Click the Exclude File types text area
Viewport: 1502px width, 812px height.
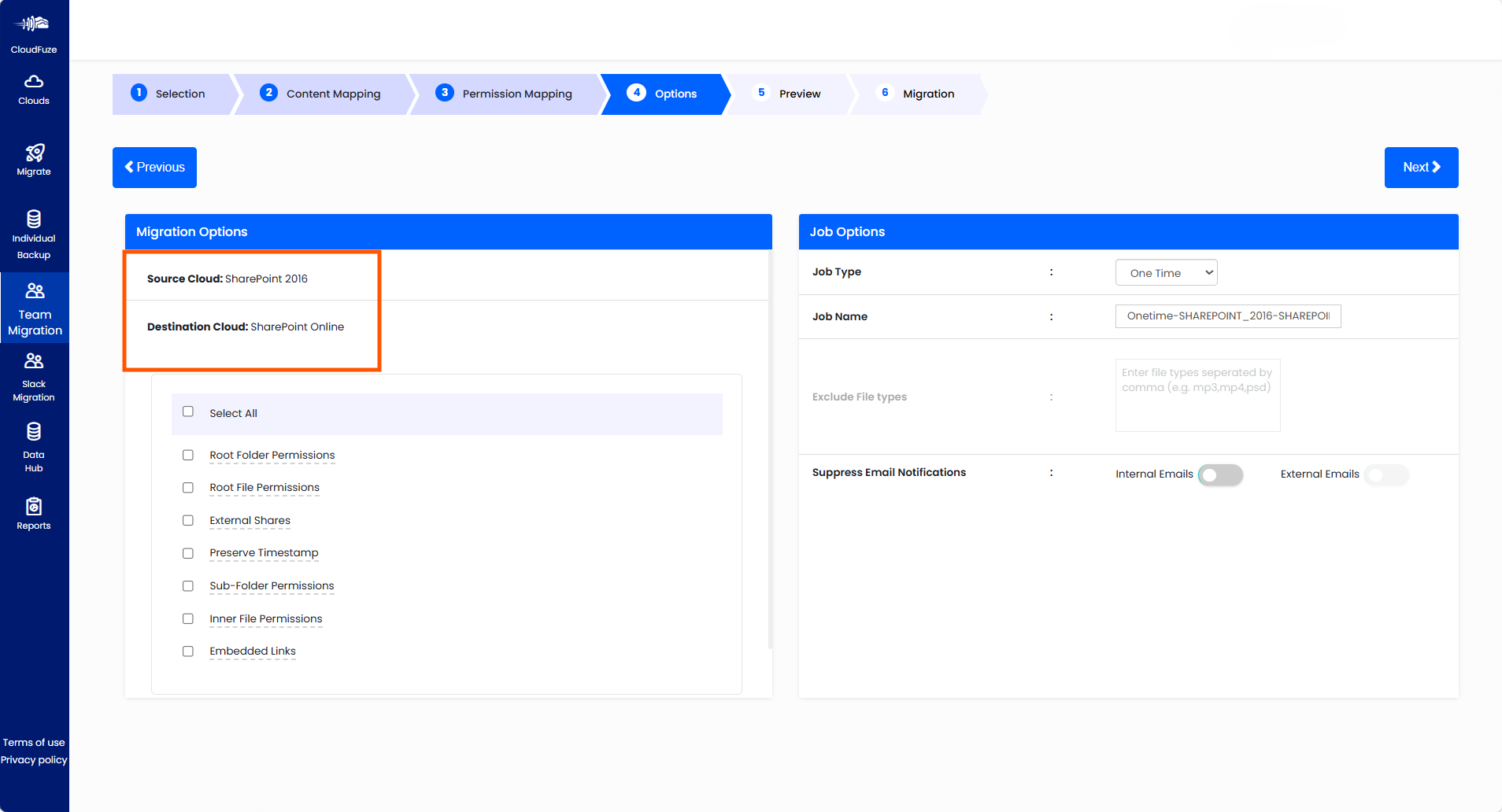click(1197, 395)
